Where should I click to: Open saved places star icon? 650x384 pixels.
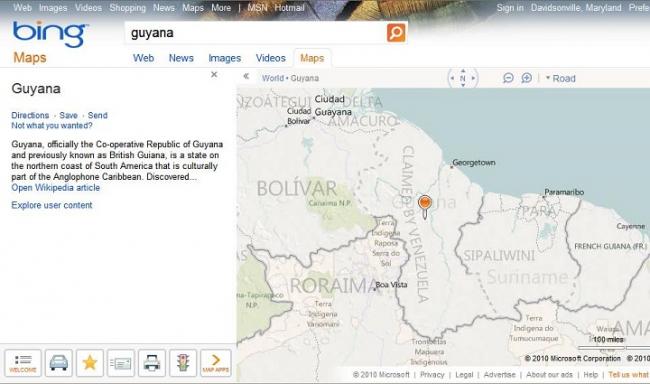[90, 363]
